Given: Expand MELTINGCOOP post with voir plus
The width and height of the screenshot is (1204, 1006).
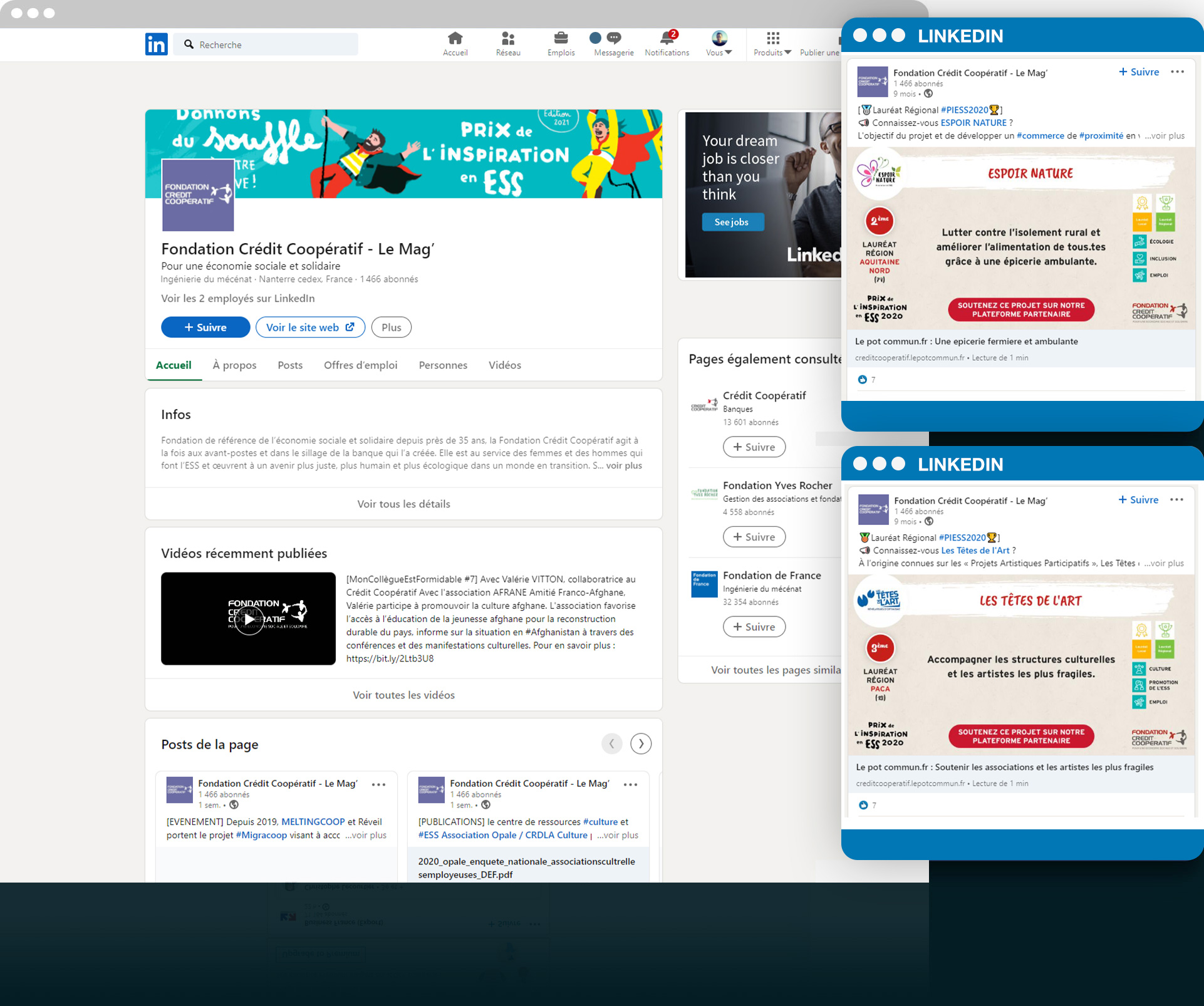Looking at the screenshot, I should [366, 835].
